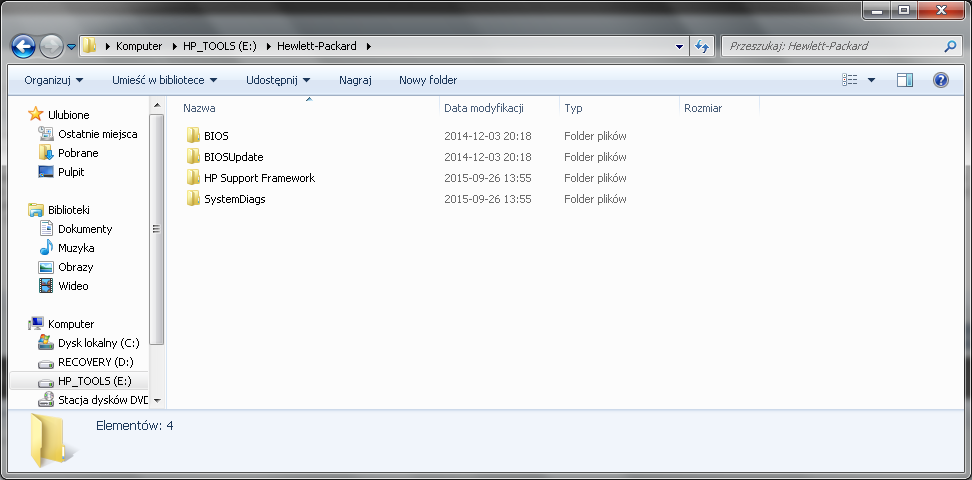Open the recent pages dropdown arrow
The width and height of the screenshot is (972, 480).
tap(71, 47)
